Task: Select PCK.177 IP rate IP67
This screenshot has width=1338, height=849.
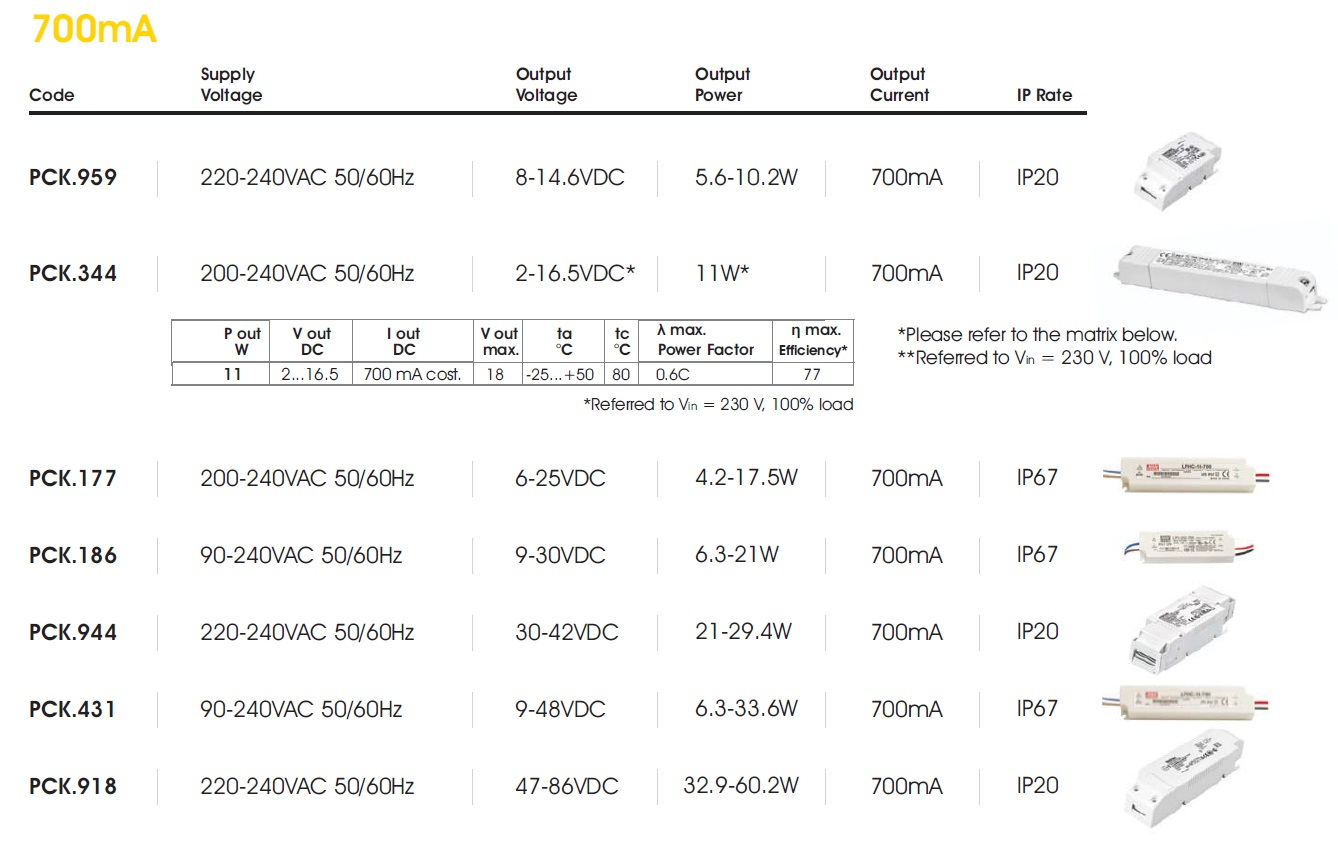Action: tap(1037, 478)
